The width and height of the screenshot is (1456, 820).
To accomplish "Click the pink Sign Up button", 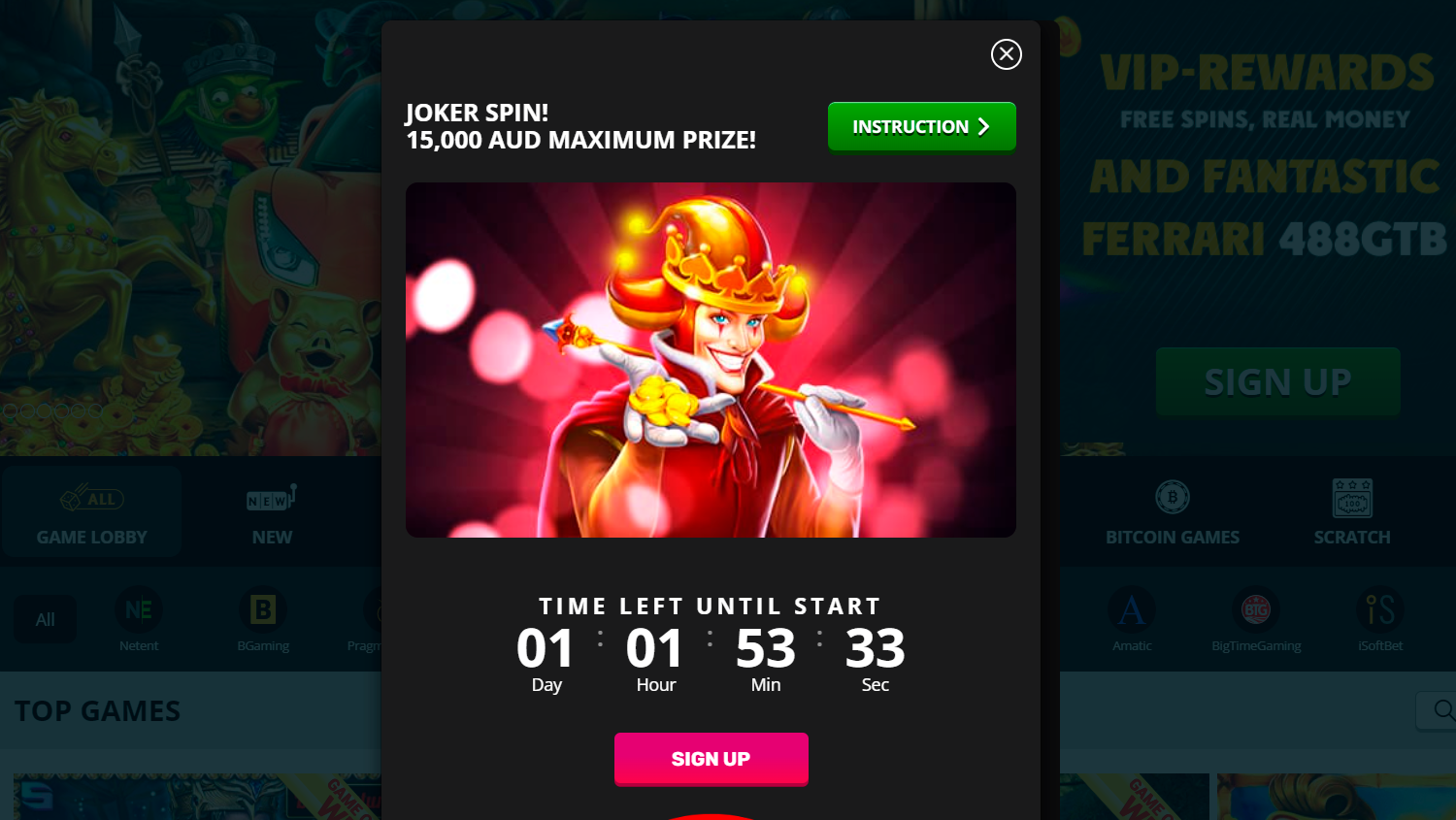I will [711, 758].
